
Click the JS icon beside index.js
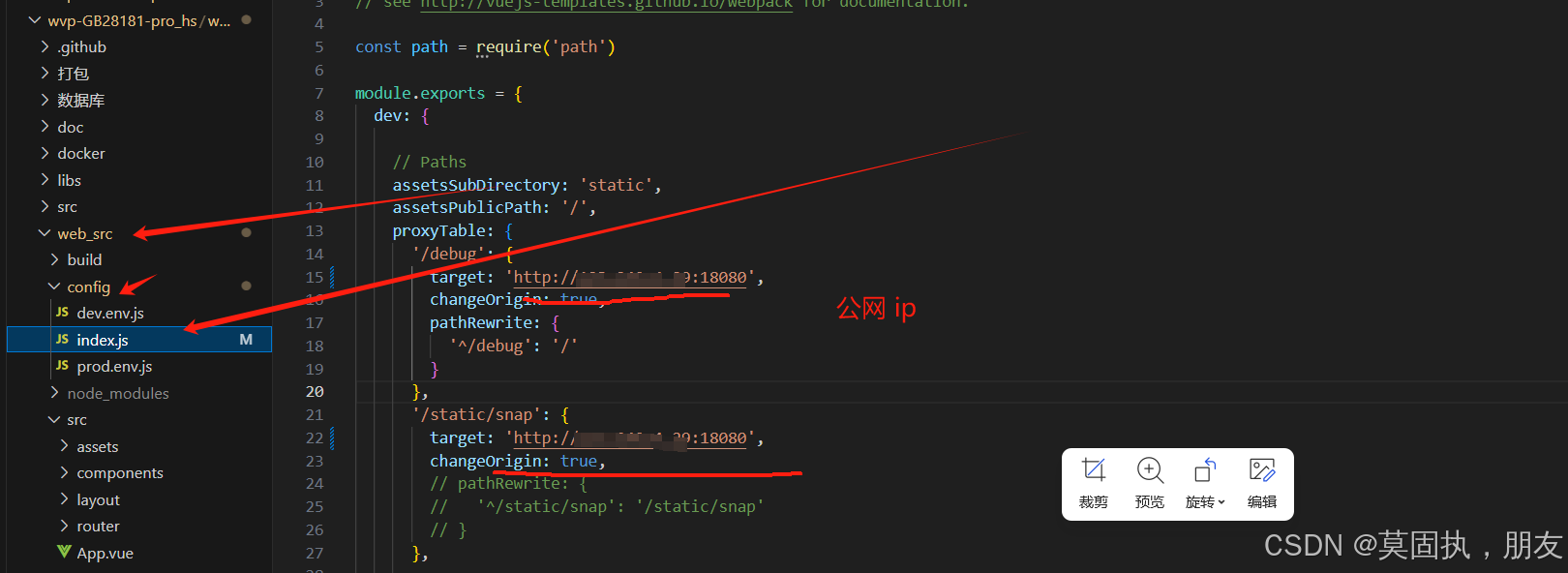click(x=62, y=340)
